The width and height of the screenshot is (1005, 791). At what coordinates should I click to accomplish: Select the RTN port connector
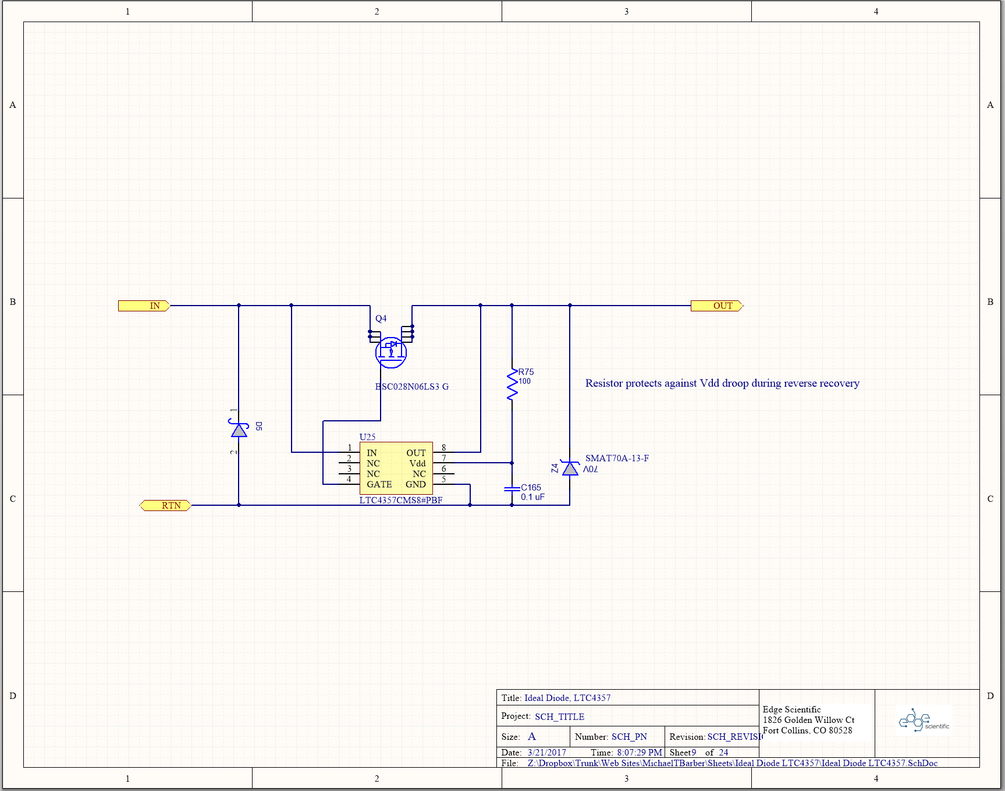[165, 506]
